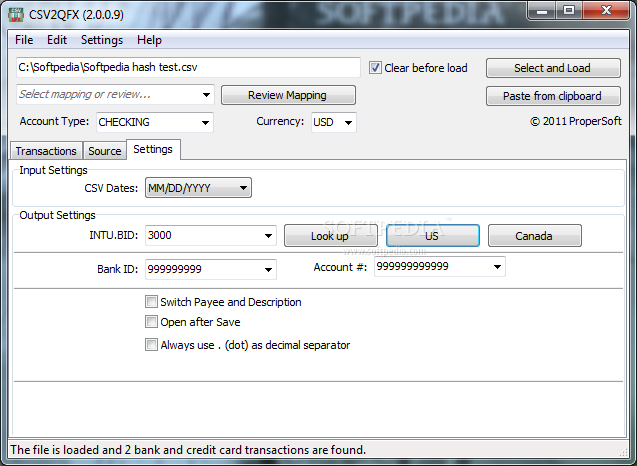The width and height of the screenshot is (637, 466).
Task: Expand the Select mapping or review dropdown
Action: [206, 95]
